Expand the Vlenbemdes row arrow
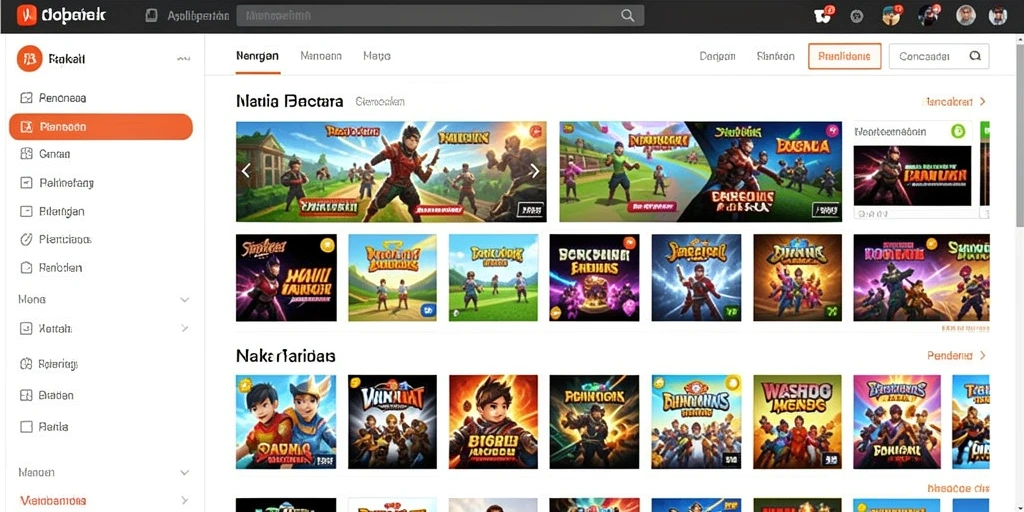1024x512 pixels. tap(185, 501)
